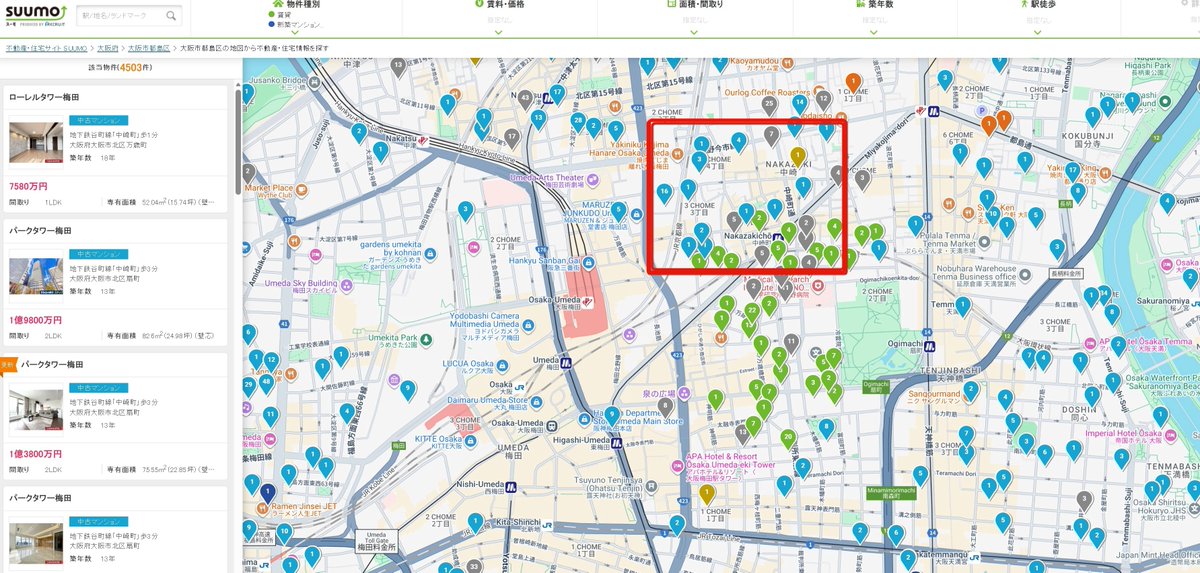Click the Higashi-Umeda metro station icon
Viewport: 1200px width, 573px height.
coord(617,441)
